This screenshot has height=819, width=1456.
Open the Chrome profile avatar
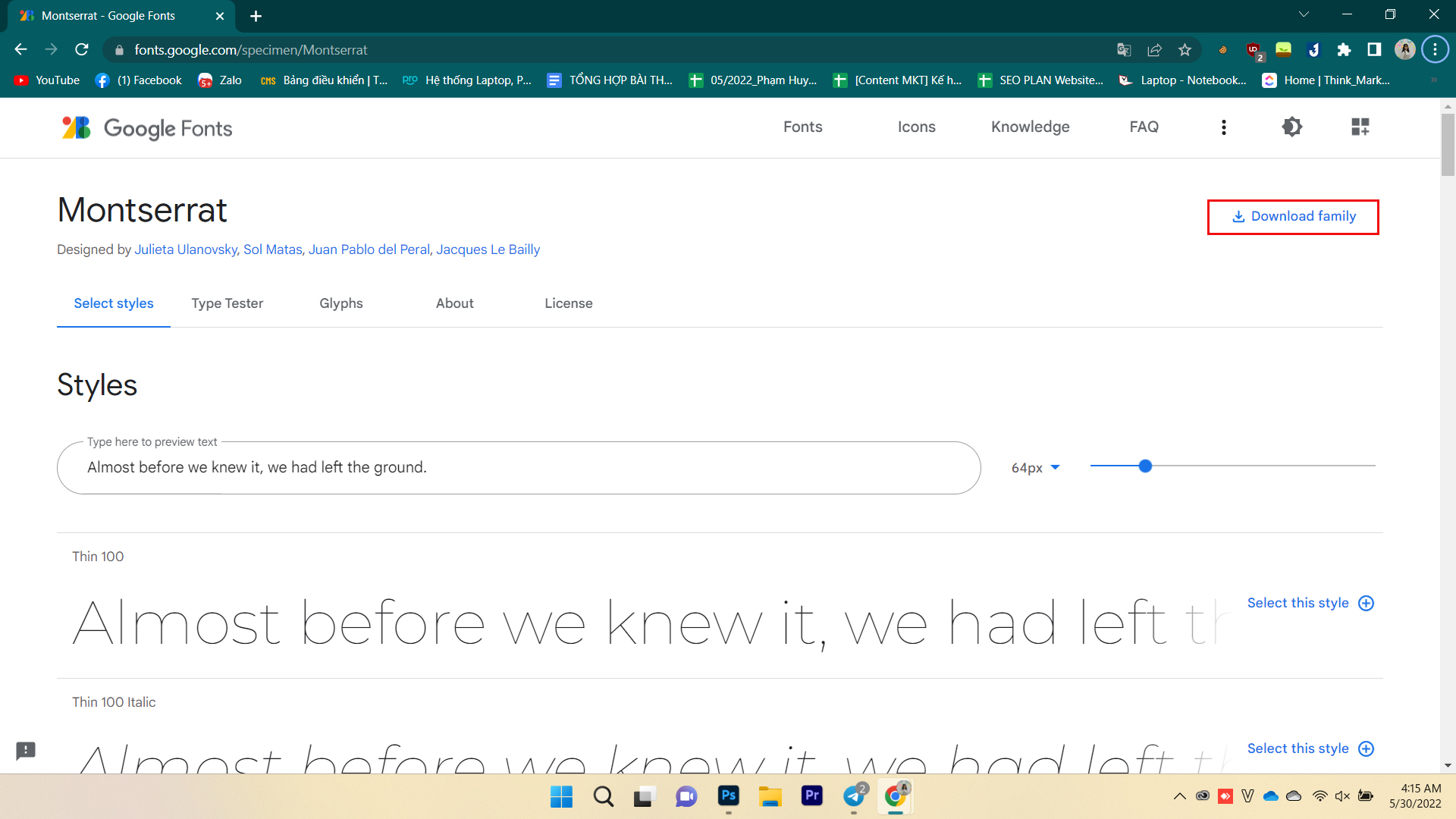click(x=1404, y=50)
